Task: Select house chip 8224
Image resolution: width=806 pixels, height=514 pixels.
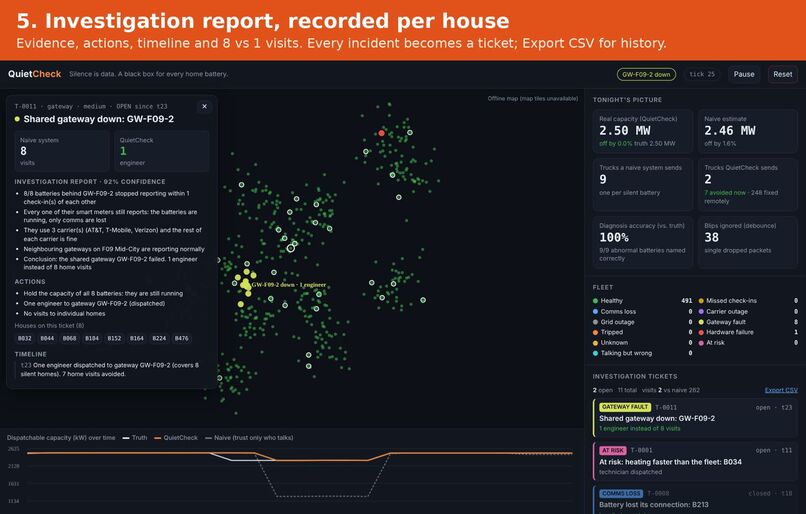Action: [x=159, y=338]
